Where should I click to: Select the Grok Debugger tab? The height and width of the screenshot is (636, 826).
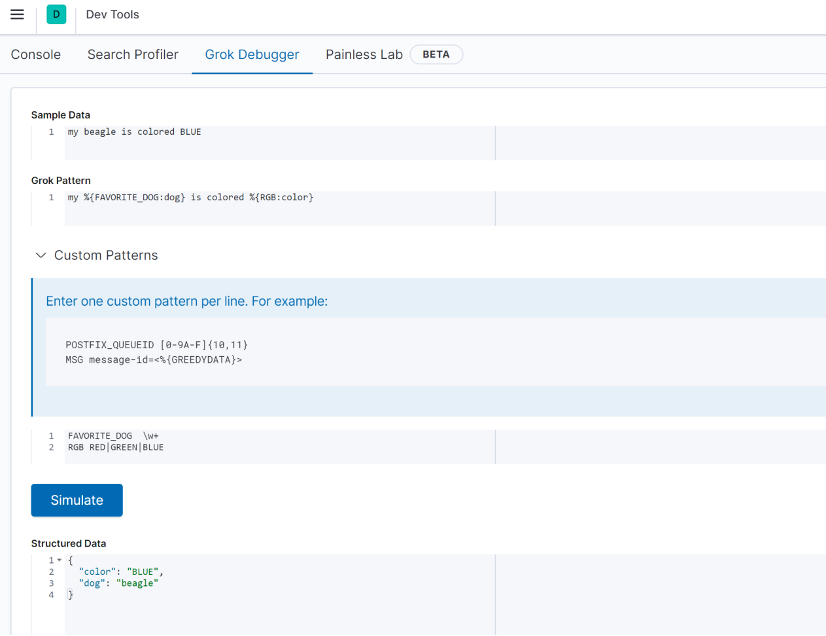click(252, 54)
